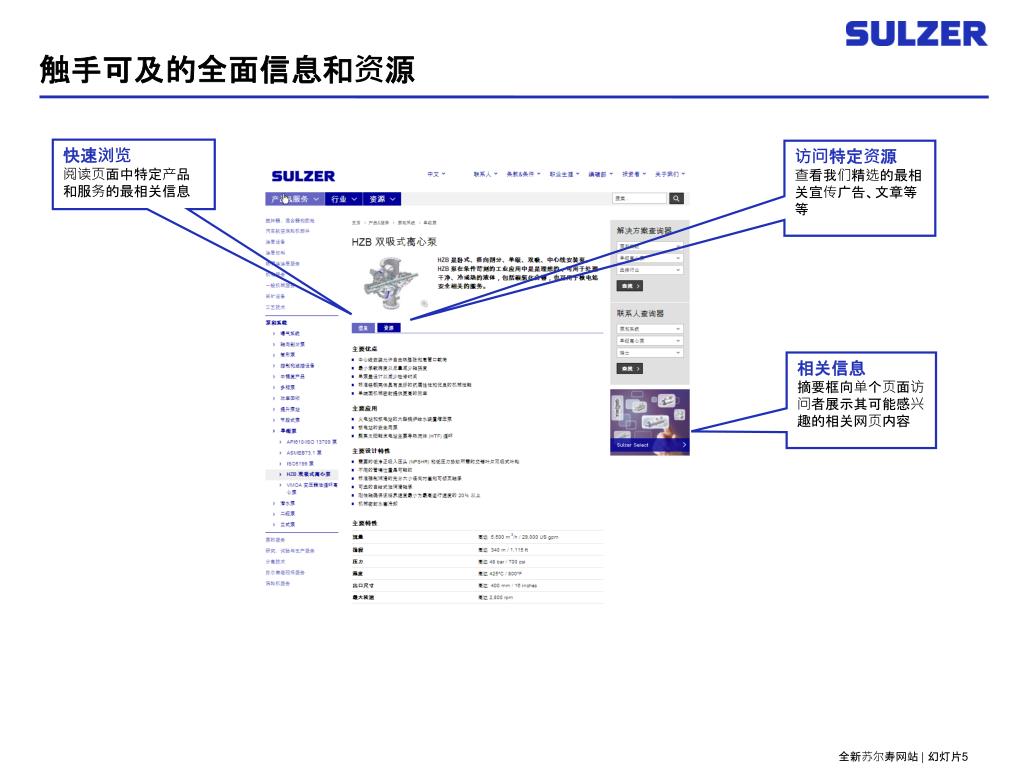This screenshot has width=1024, height=768.
Task: Click the 28,000 US gpm specification value
Action: [x=539, y=537]
